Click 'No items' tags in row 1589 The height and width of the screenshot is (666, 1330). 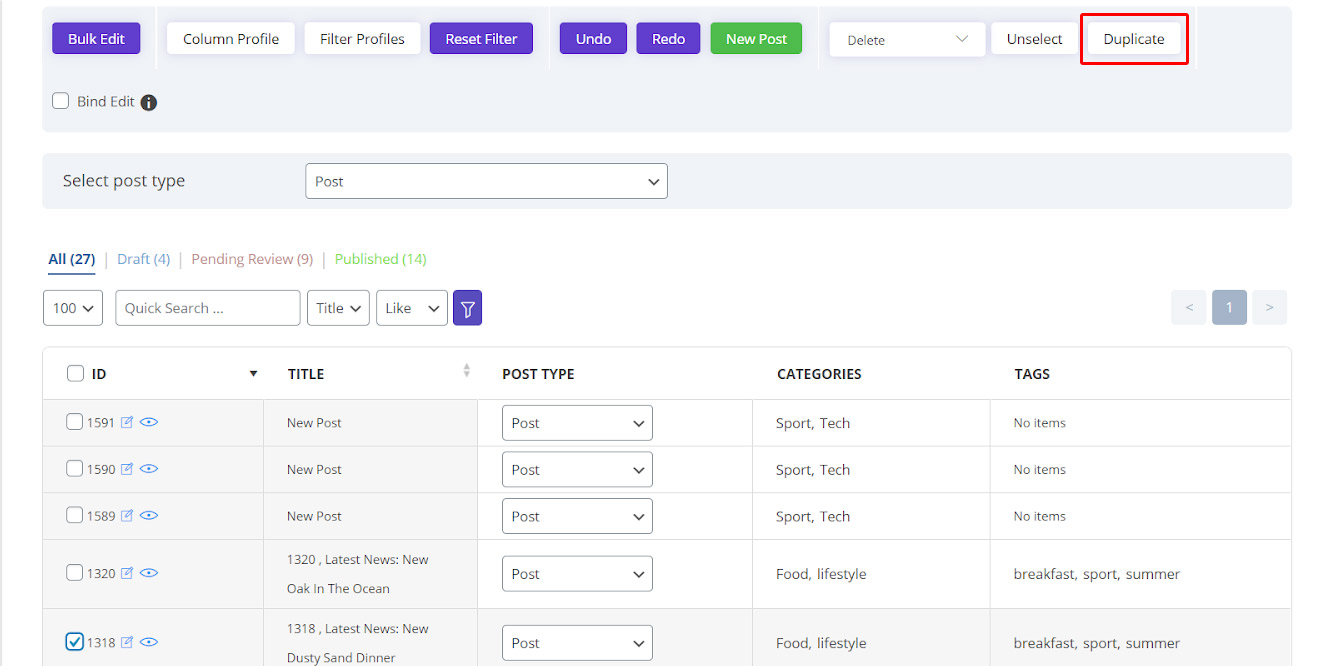1040,516
